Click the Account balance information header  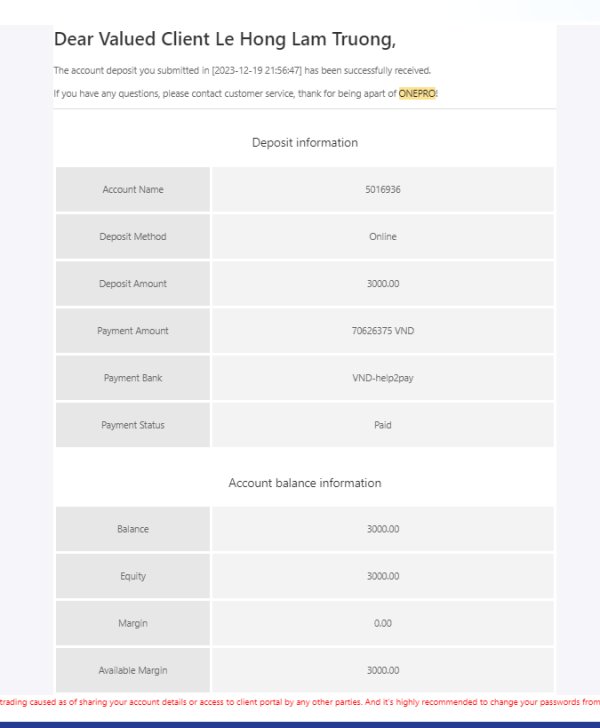[304, 483]
